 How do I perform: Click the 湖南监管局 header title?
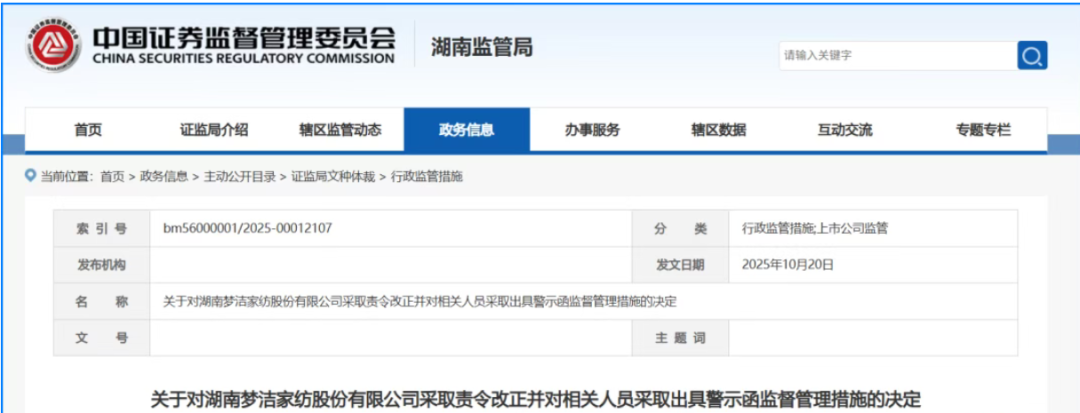(481, 47)
